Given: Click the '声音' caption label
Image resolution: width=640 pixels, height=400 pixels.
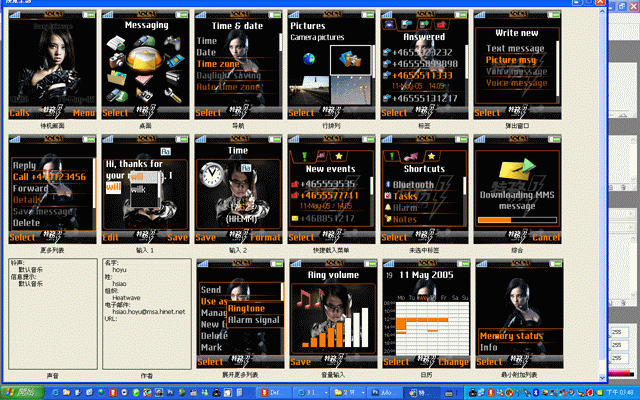Looking at the screenshot, I should [53, 376].
